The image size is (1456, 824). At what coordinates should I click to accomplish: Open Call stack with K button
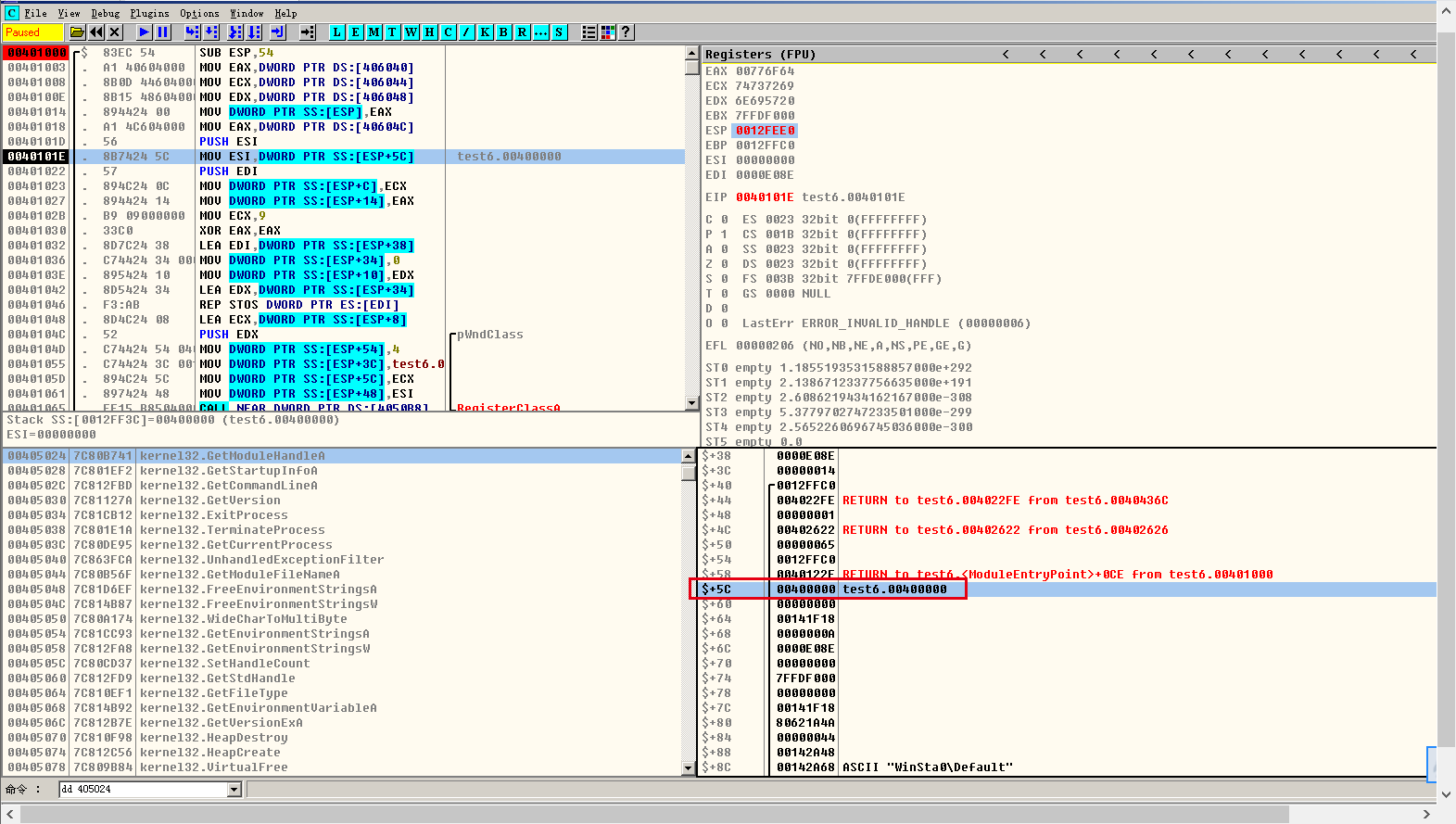click(486, 32)
